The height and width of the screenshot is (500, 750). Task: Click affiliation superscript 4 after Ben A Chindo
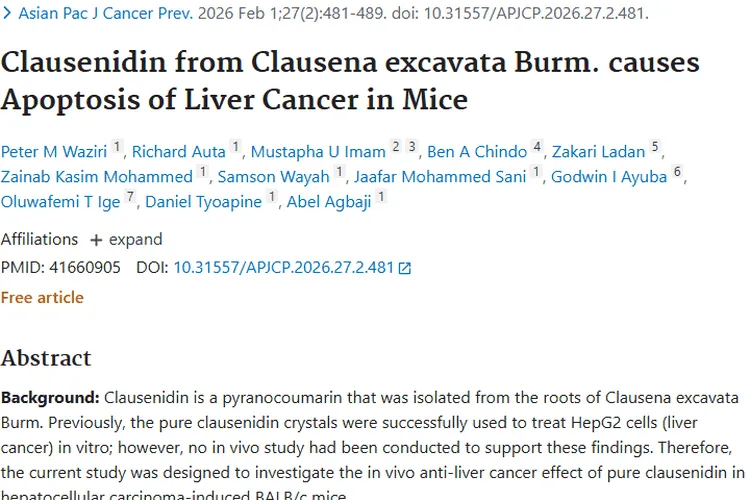pyautogui.click(x=537, y=148)
